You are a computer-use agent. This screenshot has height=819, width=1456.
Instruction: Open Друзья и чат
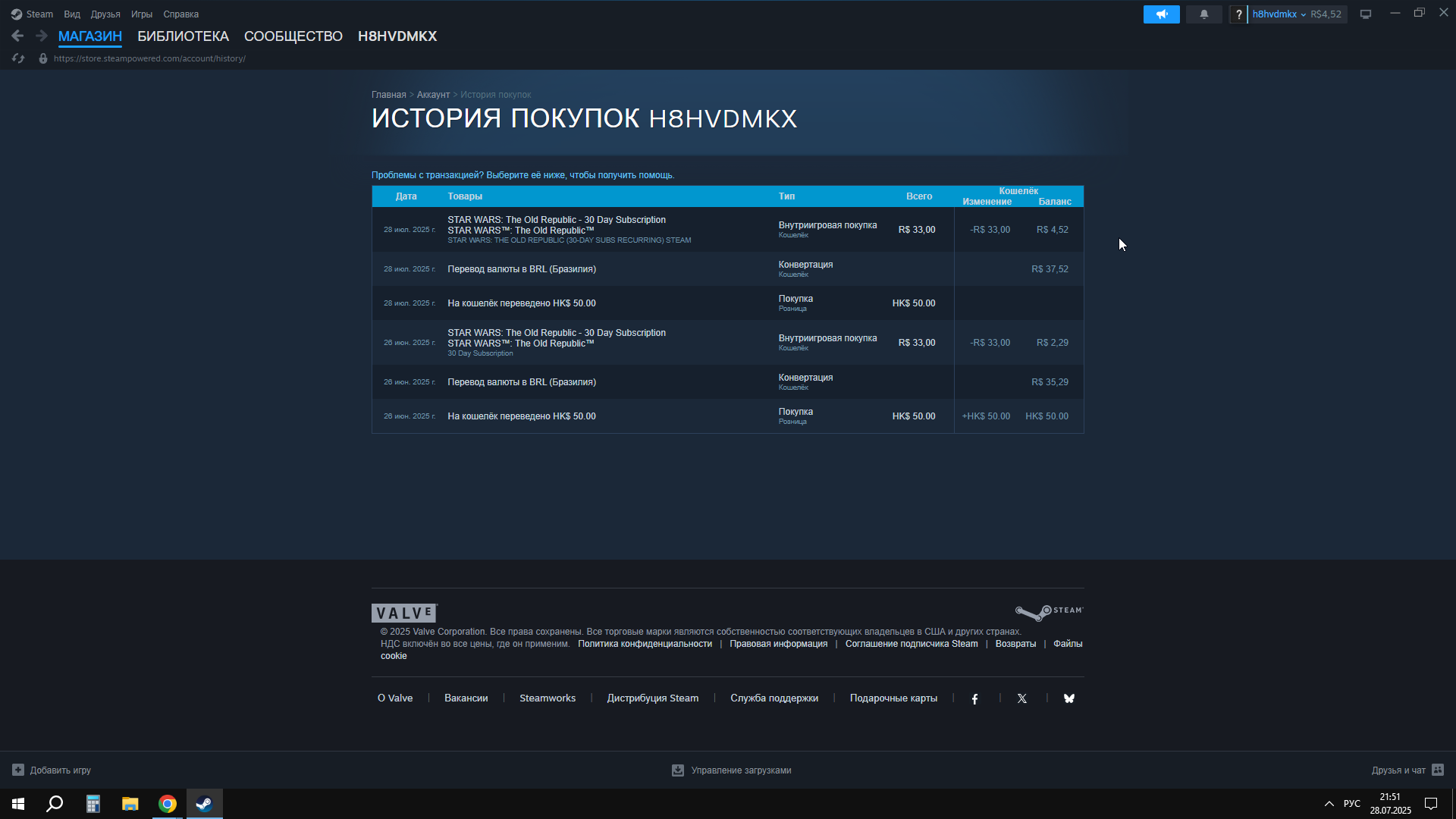coord(1407,770)
